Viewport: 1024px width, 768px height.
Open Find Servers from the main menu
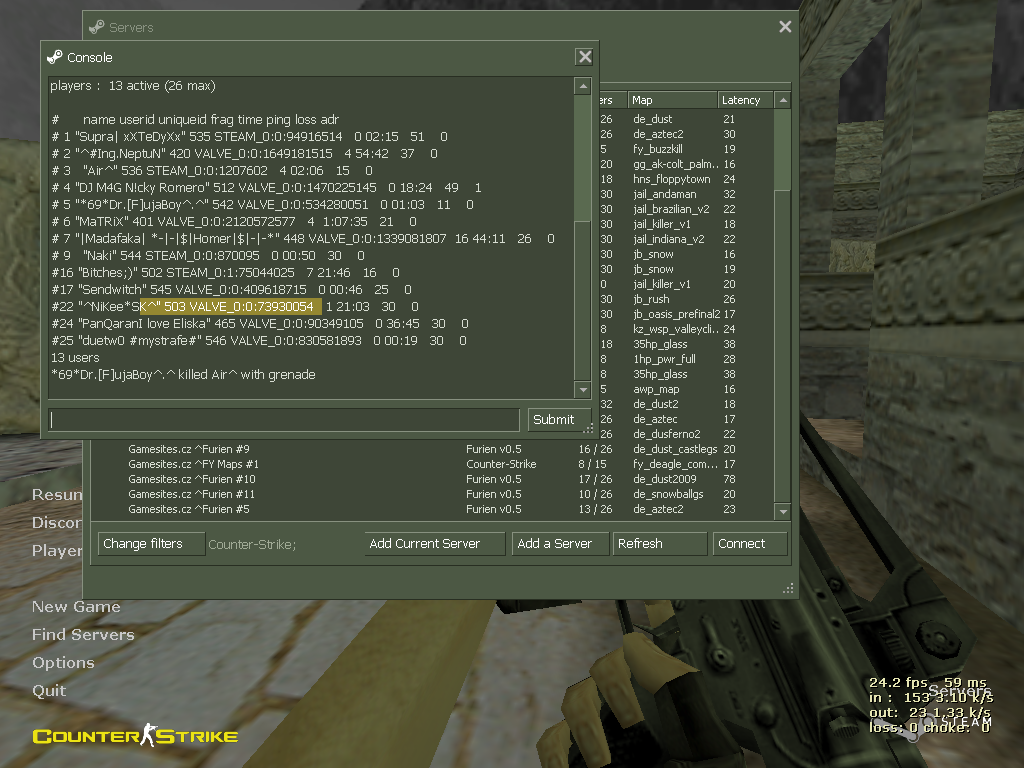82,634
